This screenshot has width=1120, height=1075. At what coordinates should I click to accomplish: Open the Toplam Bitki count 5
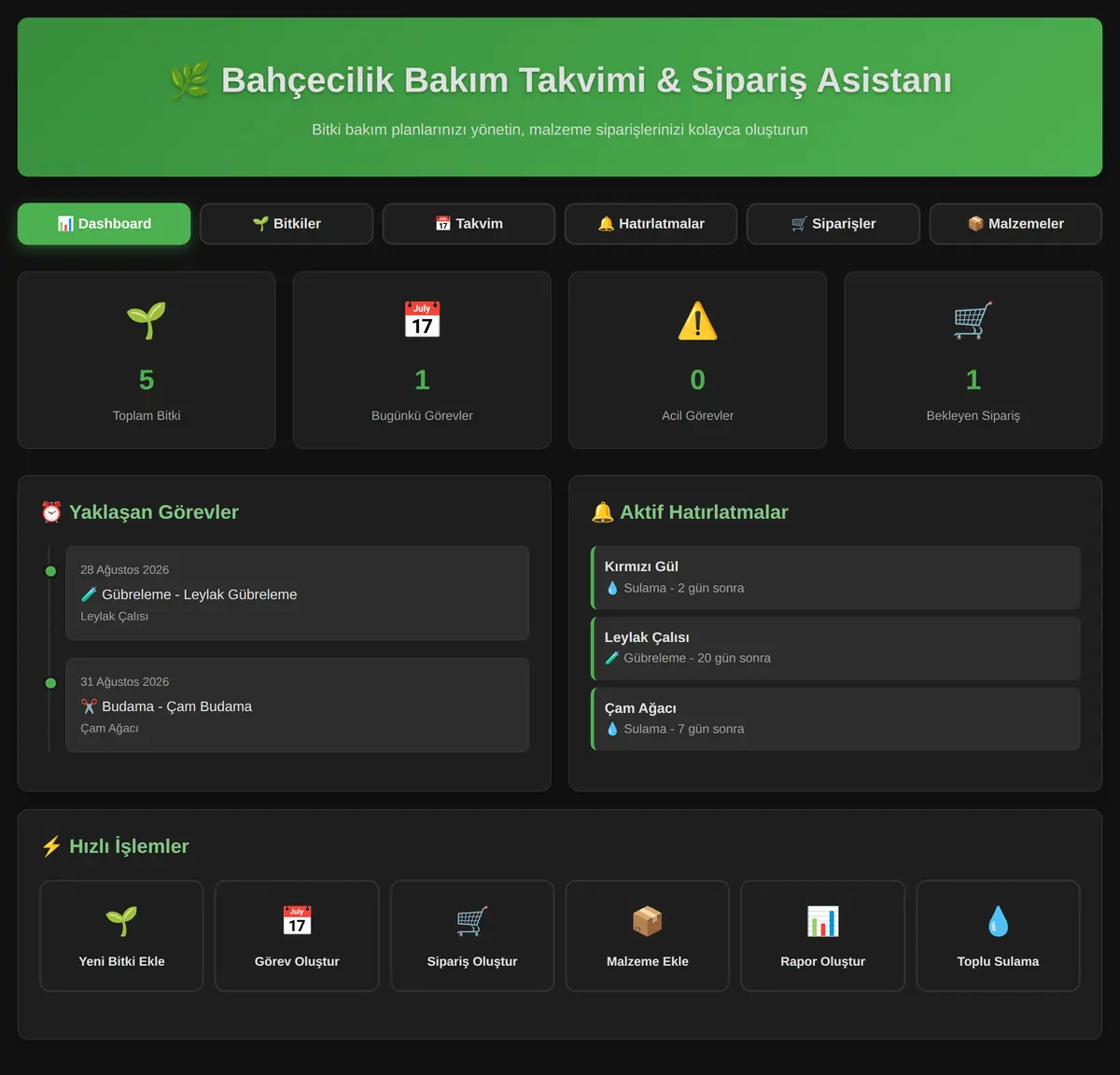tap(147, 380)
